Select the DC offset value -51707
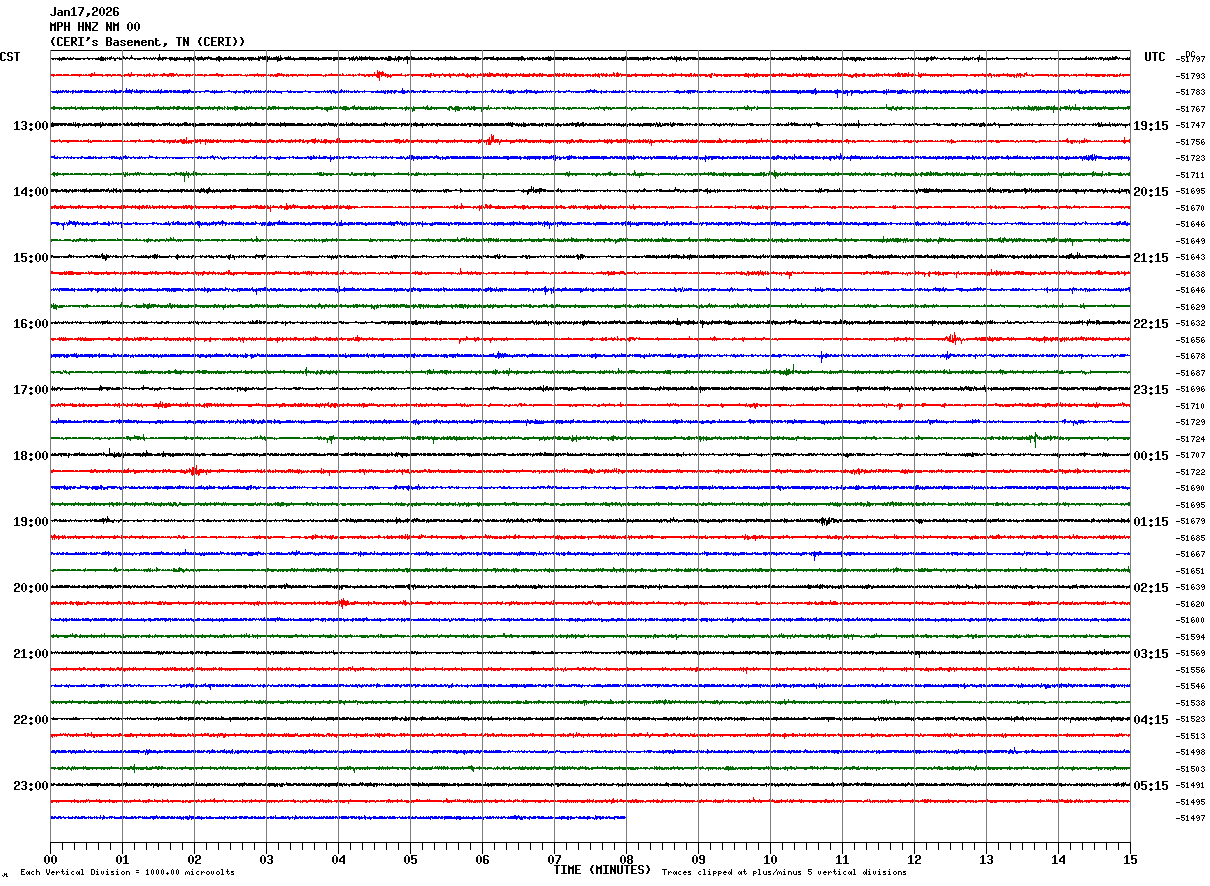This screenshot has height=886, width=1210. [x=1191, y=456]
